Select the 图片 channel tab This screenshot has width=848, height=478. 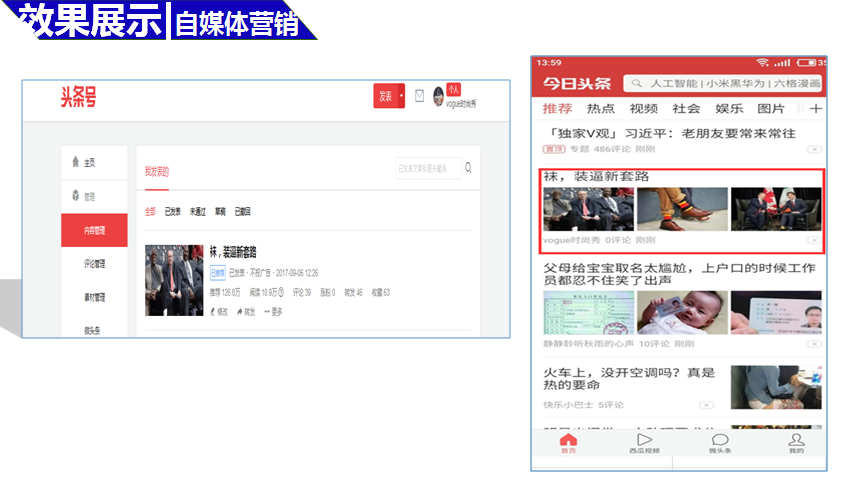(771, 109)
